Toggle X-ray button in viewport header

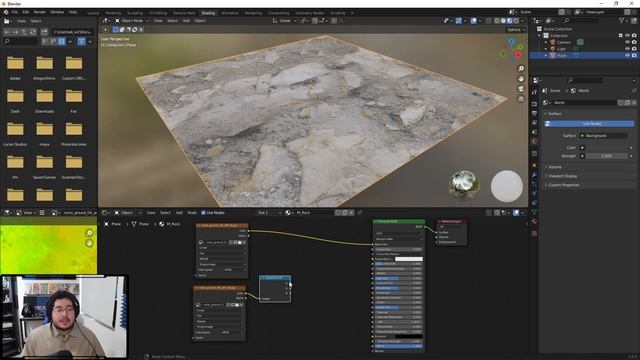[489, 21]
